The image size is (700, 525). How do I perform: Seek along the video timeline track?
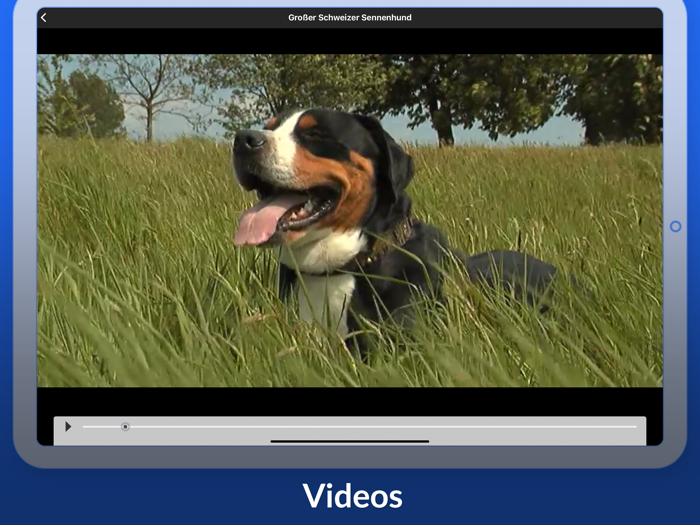pos(359,427)
